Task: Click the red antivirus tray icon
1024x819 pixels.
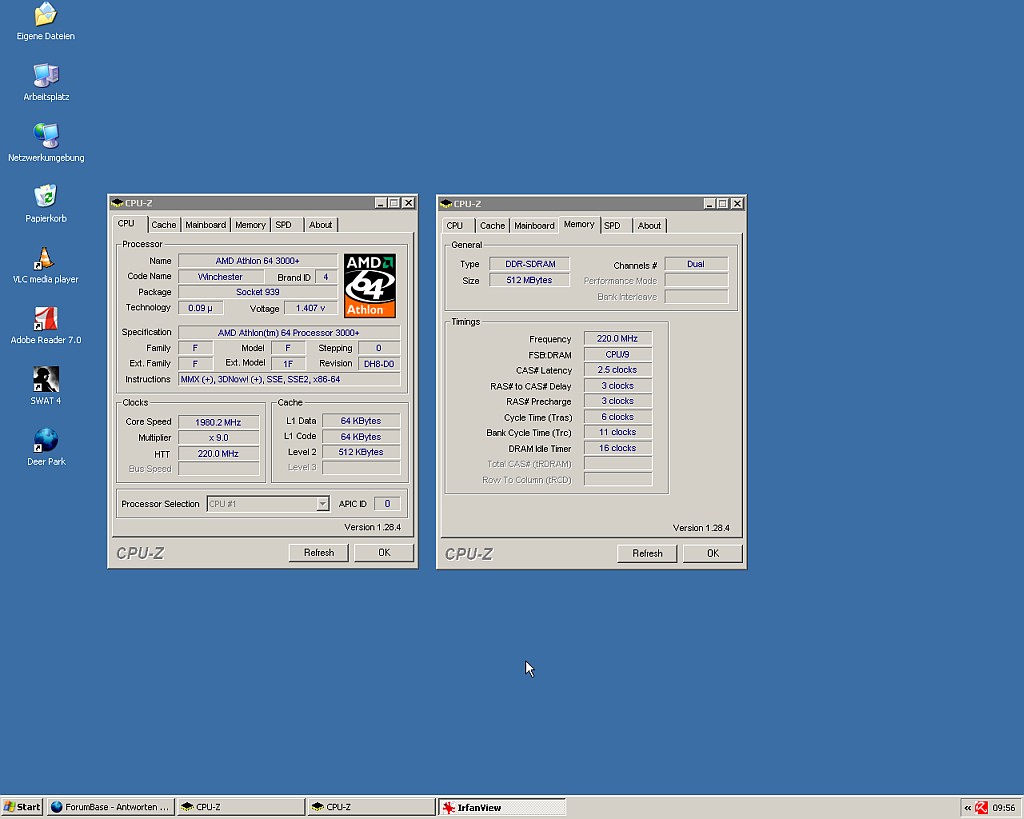Action: coord(981,807)
